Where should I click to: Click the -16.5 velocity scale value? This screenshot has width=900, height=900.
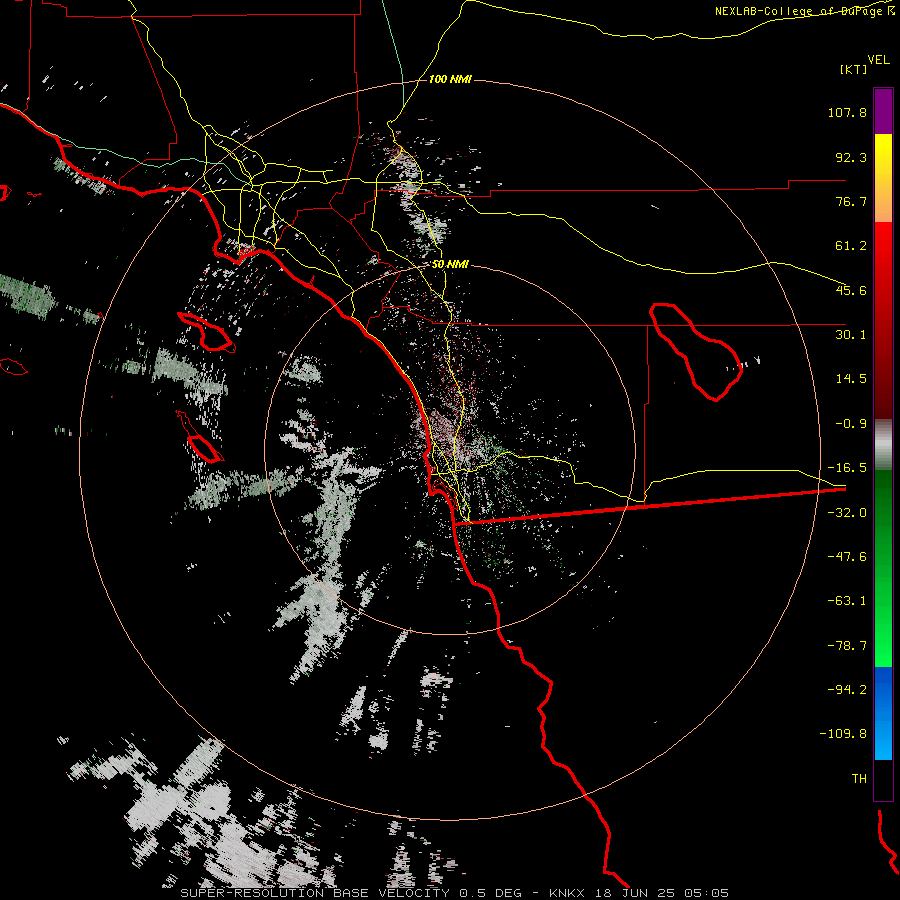(x=847, y=468)
